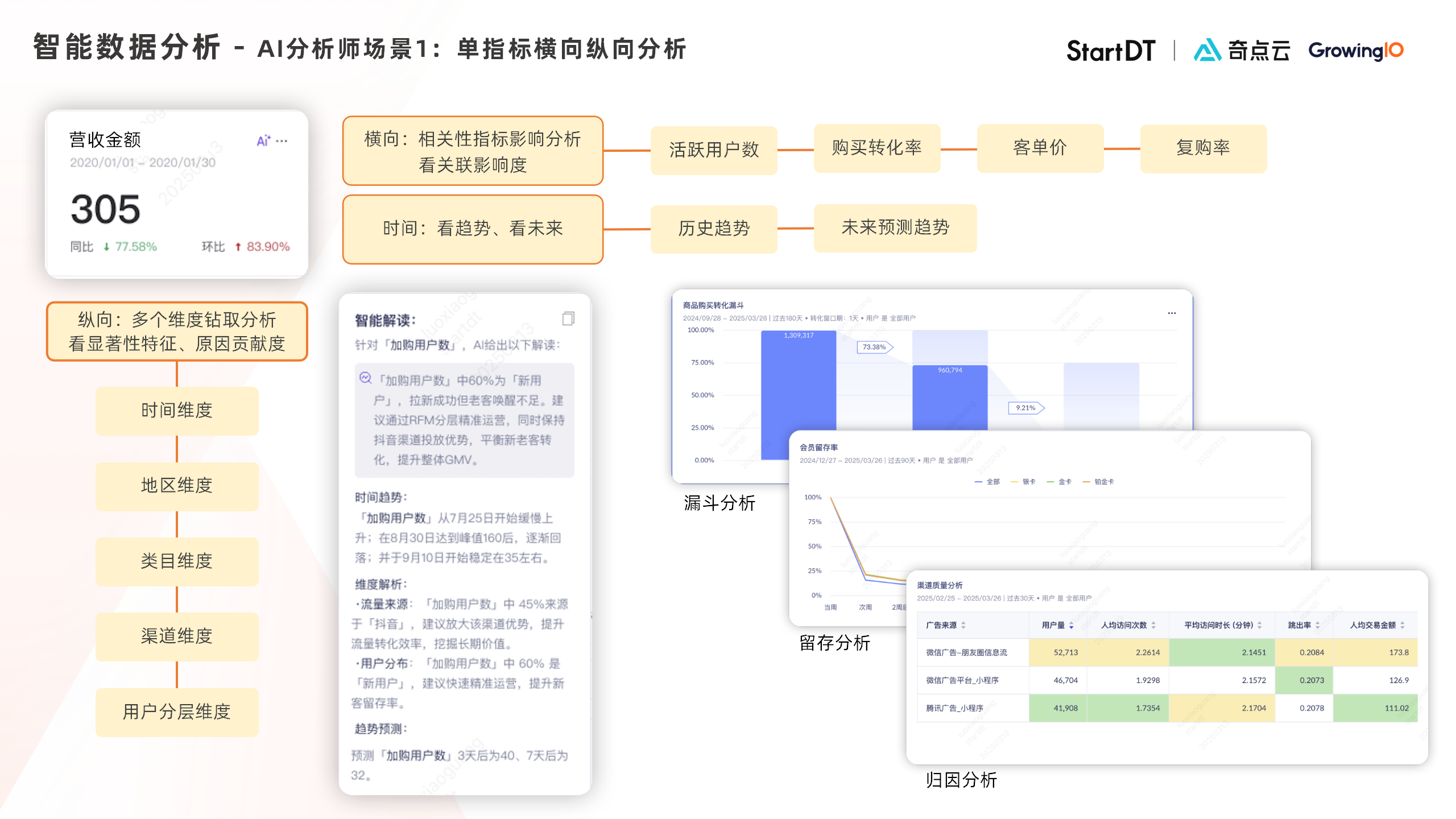Sort by 平均访问时长 (分钟) column arrows

pos(1260,625)
